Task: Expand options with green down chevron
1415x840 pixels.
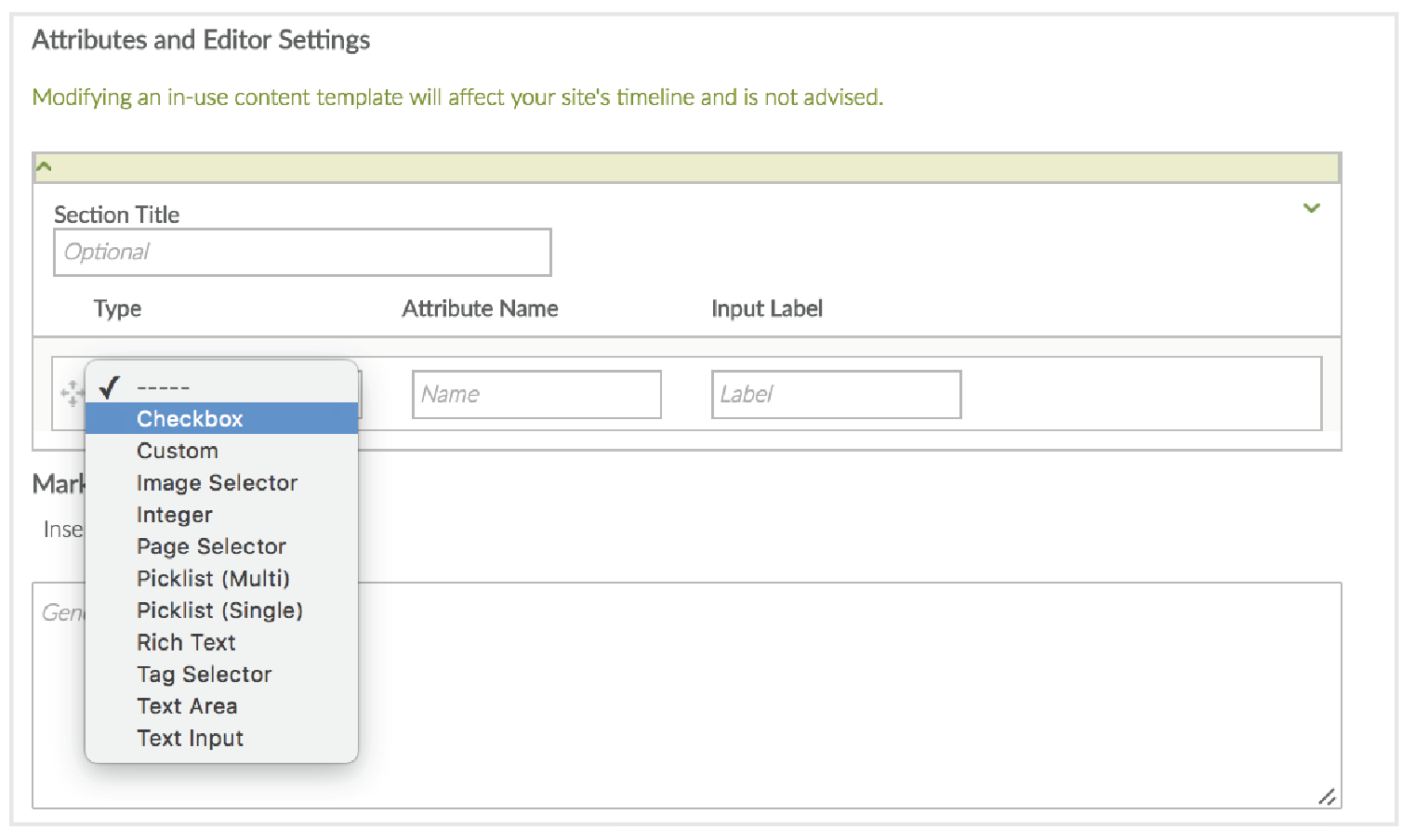Action: tap(1311, 208)
